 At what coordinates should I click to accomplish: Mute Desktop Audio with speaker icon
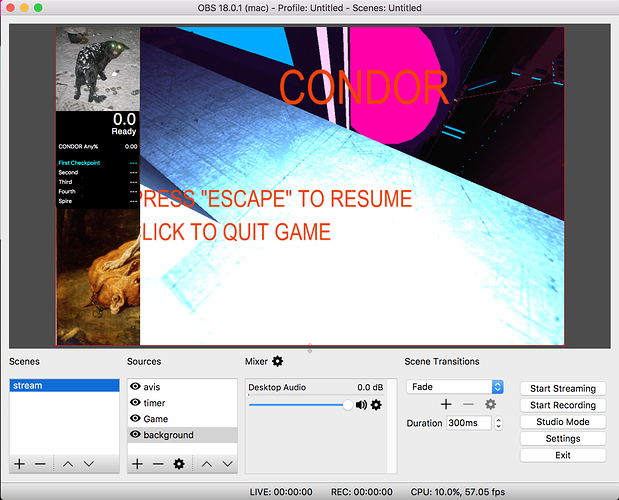(361, 405)
